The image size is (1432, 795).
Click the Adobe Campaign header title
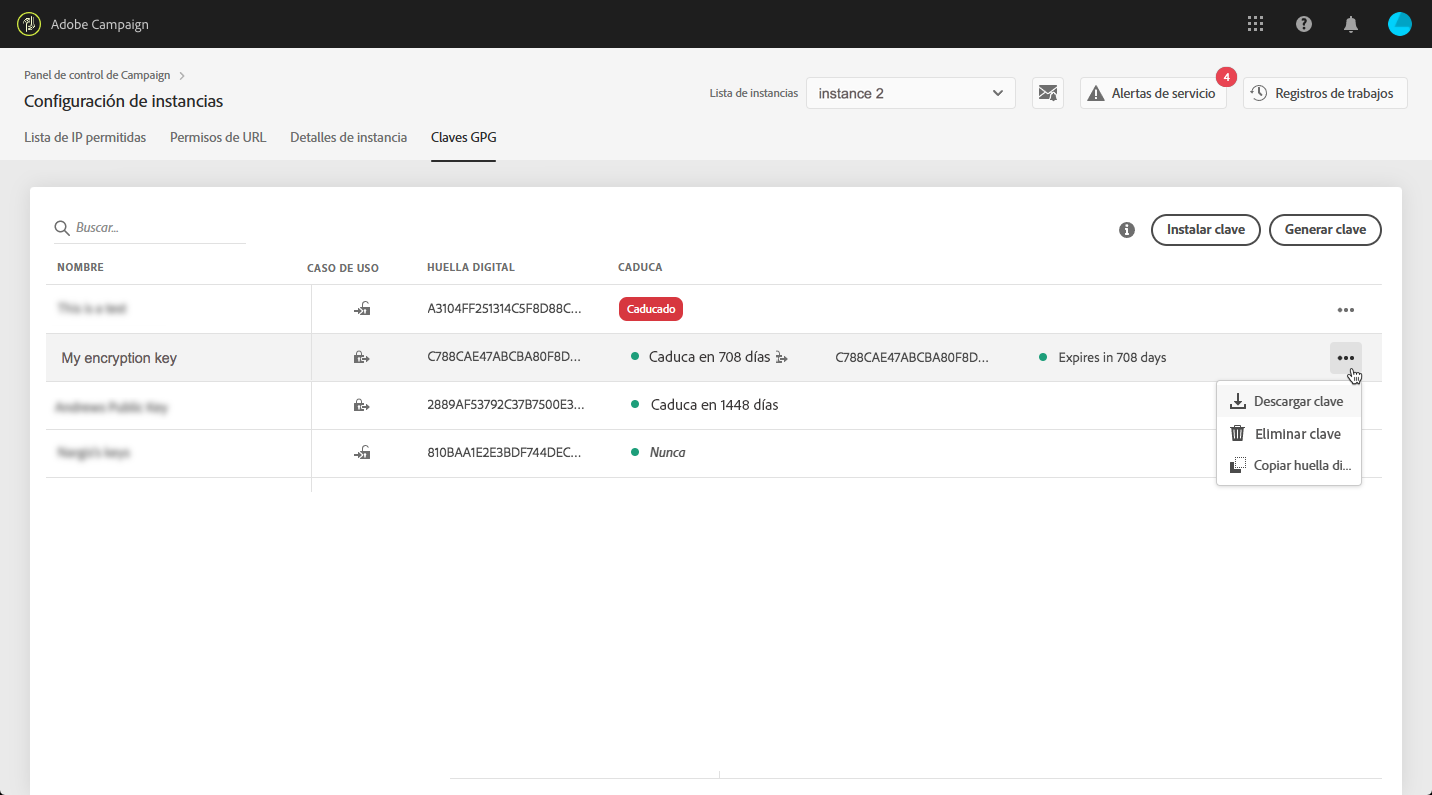click(100, 24)
